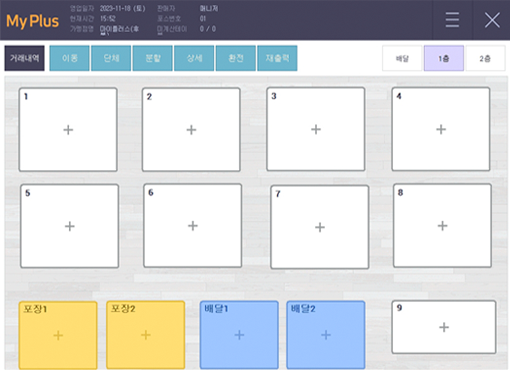The image size is (510, 370).
Task: Click the 환전 exchange button
Action: coord(236,58)
